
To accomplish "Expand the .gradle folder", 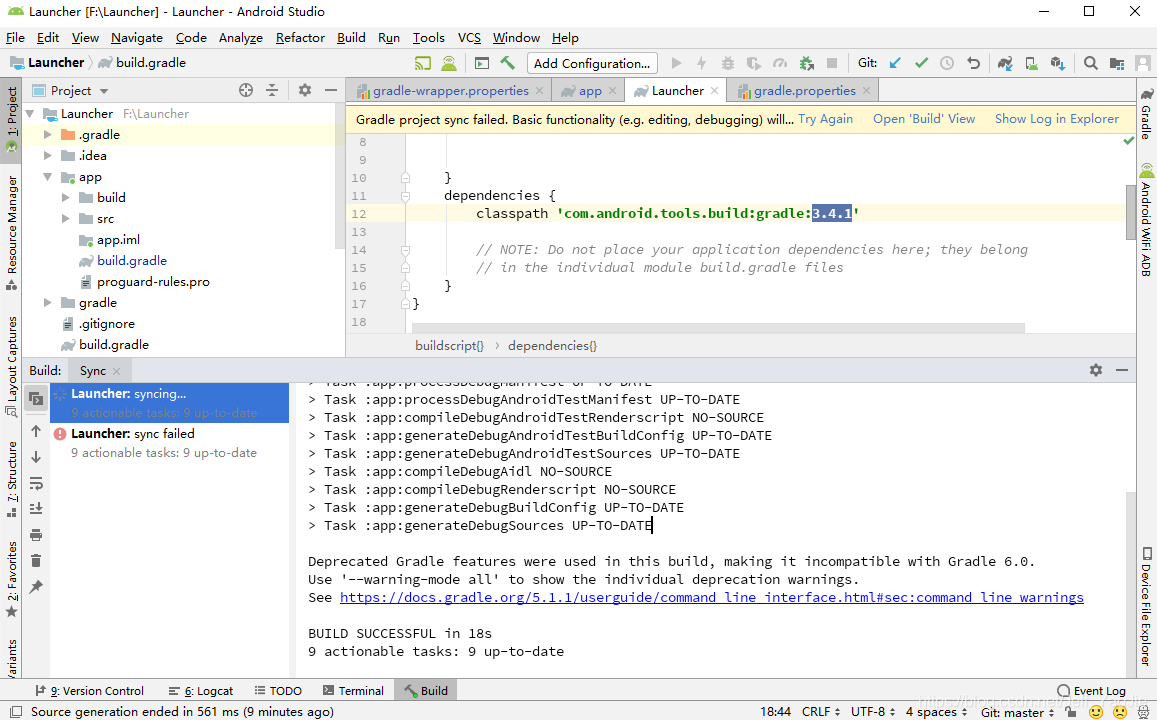I will coord(48,134).
